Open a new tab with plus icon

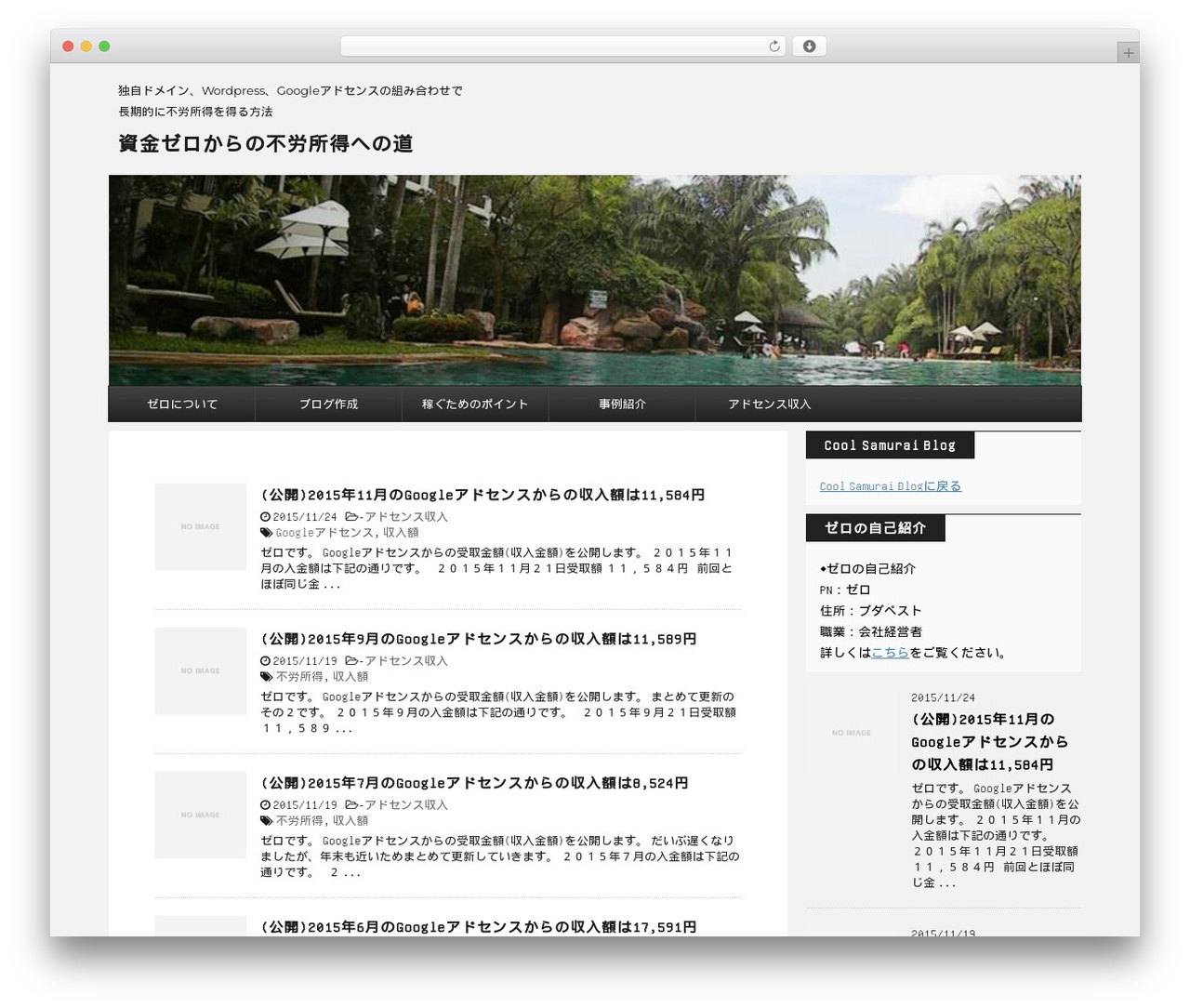1128,53
